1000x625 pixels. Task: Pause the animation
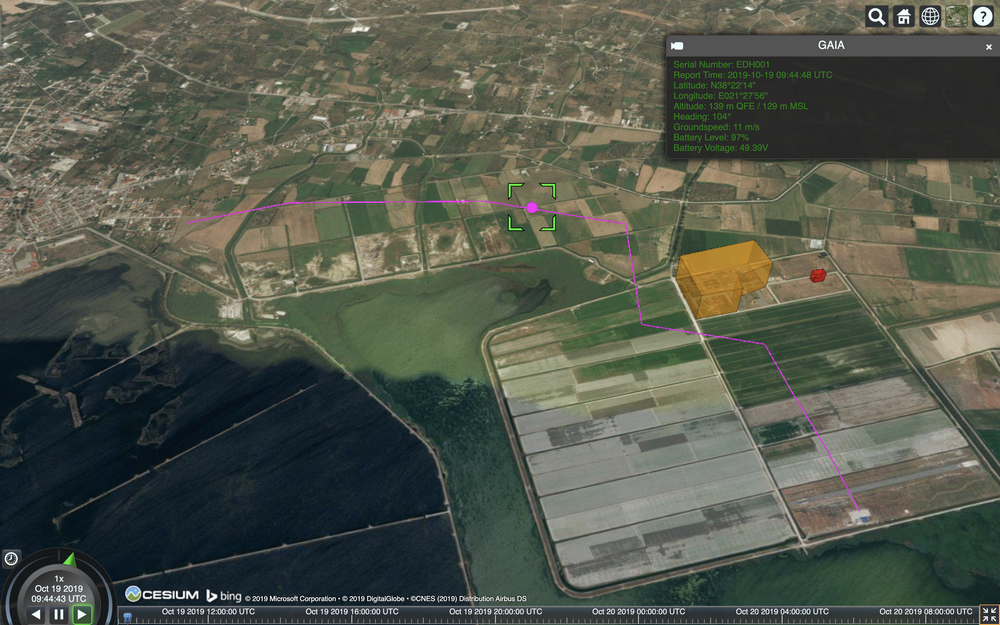tap(59, 614)
